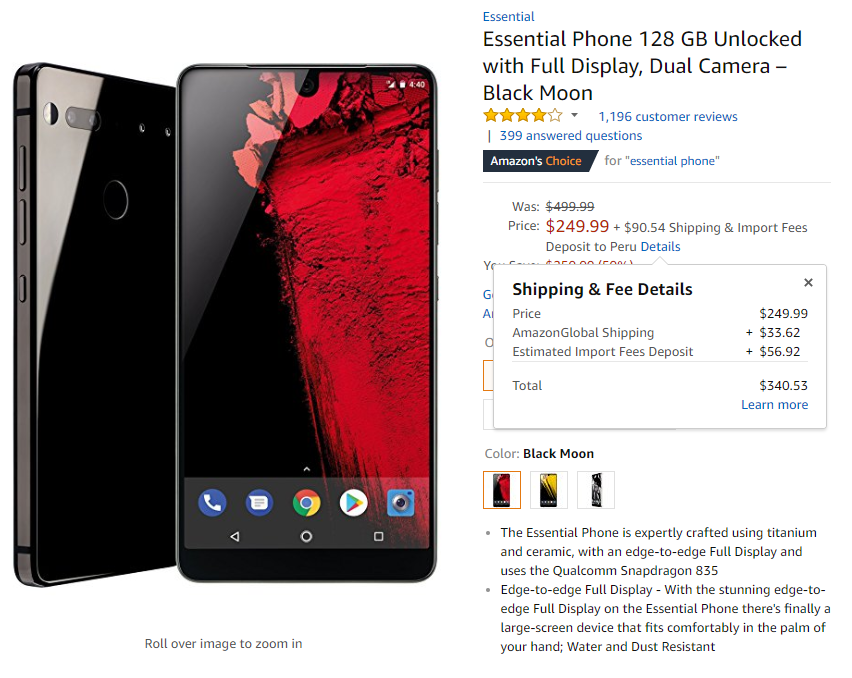This screenshot has width=852, height=678.
Task: Open 399 answered questions link
Action: [x=571, y=136]
